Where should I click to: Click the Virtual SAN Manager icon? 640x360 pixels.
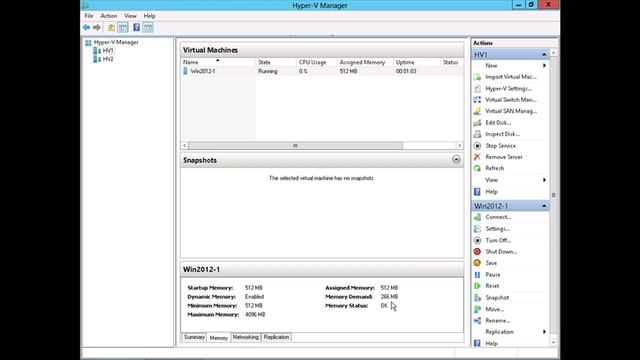tap(477, 111)
